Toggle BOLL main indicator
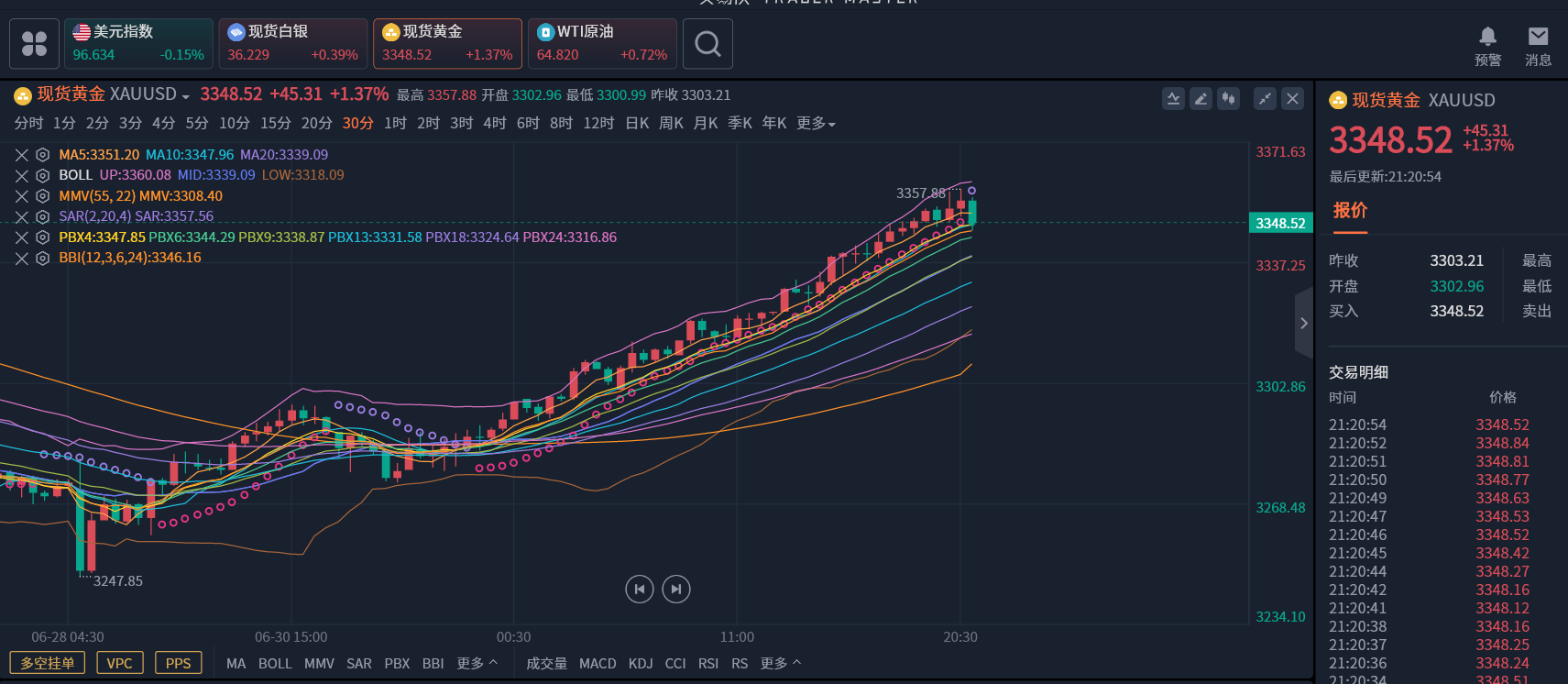This screenshot has height=684, width=1568. 275,663
